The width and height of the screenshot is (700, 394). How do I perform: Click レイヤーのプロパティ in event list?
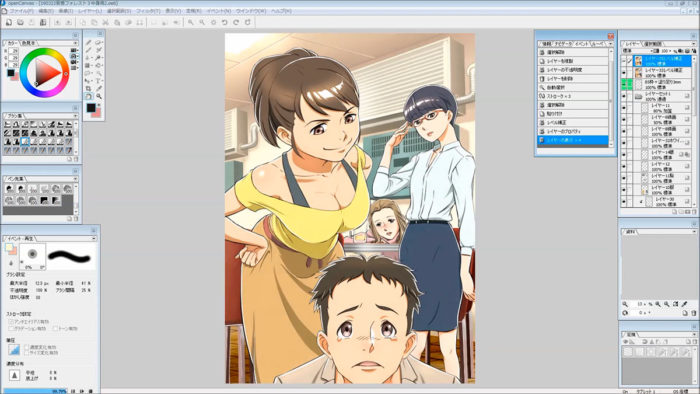click(x=573, y=131)
